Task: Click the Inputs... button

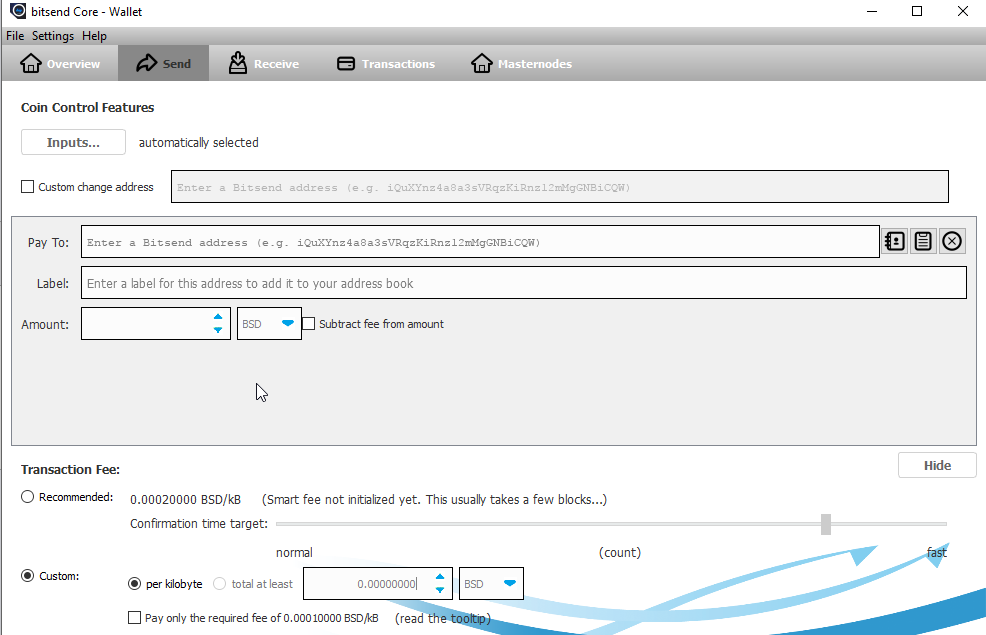Action: coord(74,142)
